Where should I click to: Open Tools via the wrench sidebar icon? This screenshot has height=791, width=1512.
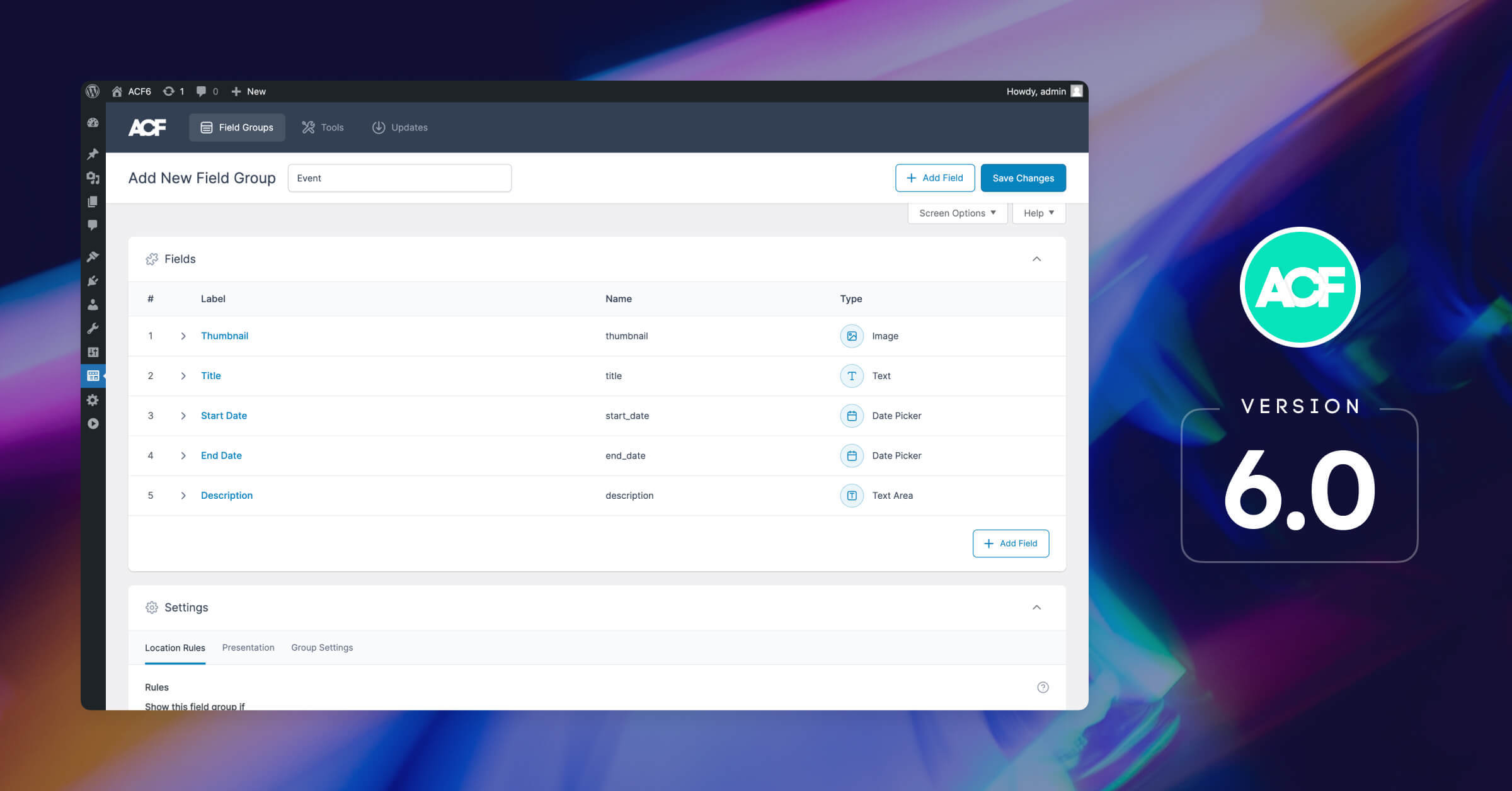tap(93, 328)
